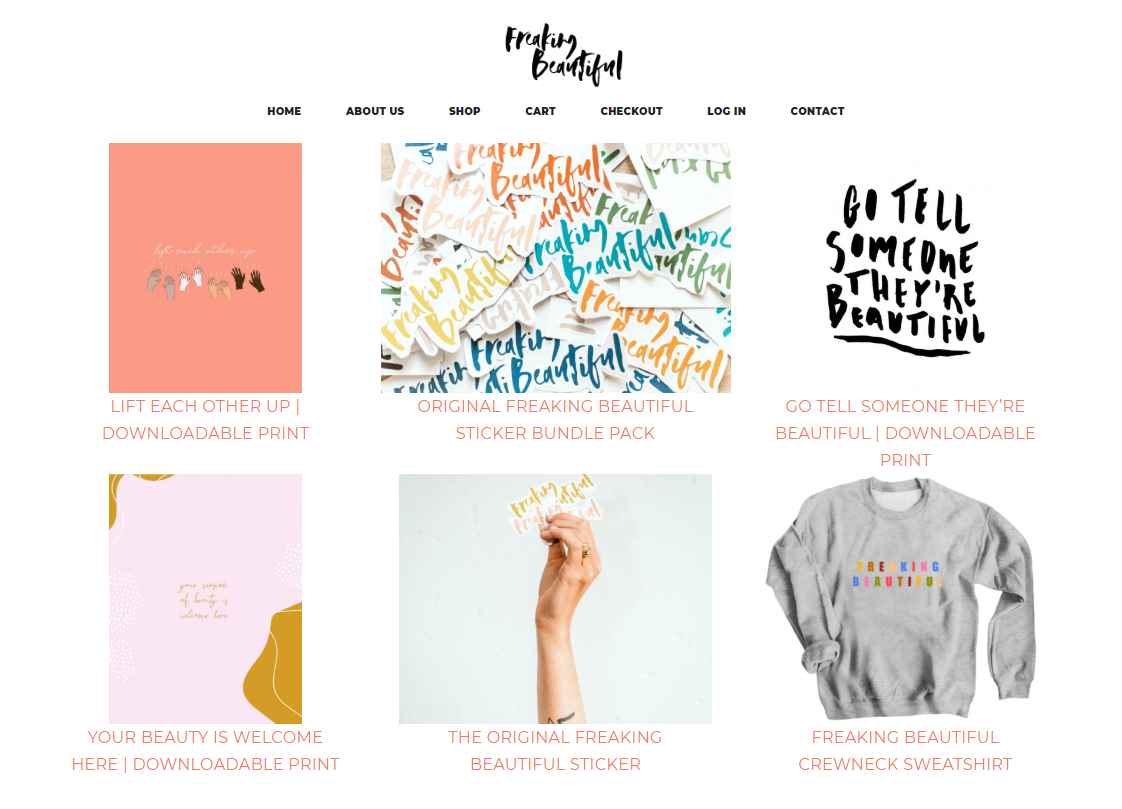Go to the ABOUT US page

point(375,111)
